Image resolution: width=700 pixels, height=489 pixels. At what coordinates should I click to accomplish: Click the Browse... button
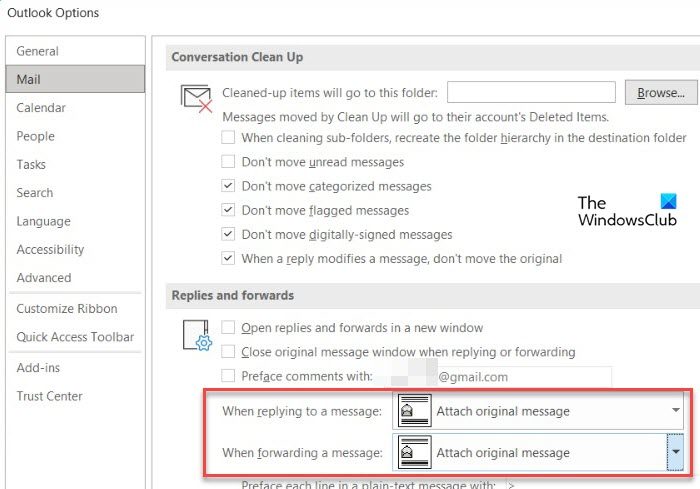[661, 92]
